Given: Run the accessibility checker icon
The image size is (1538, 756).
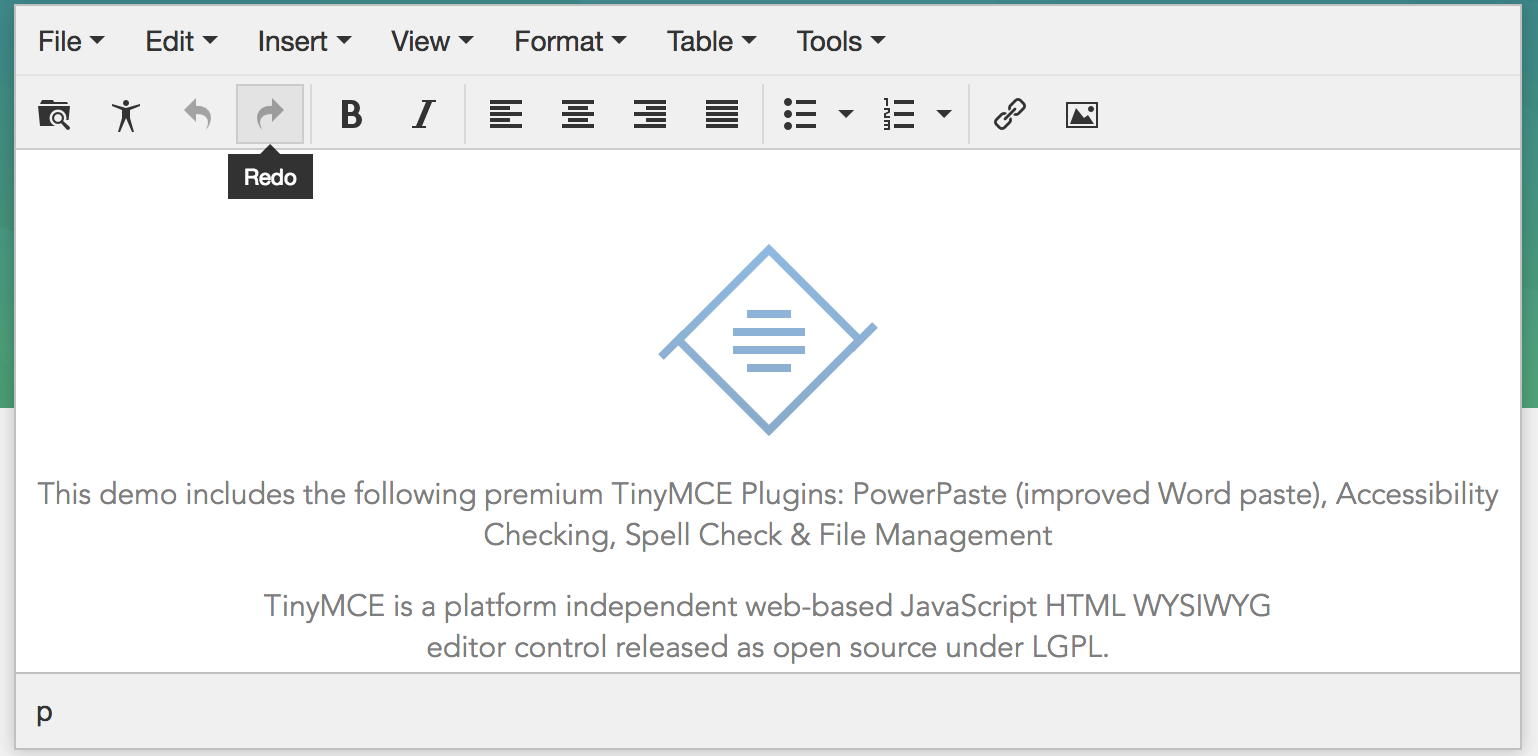Looking at the screenshot, I should (126, 115).
